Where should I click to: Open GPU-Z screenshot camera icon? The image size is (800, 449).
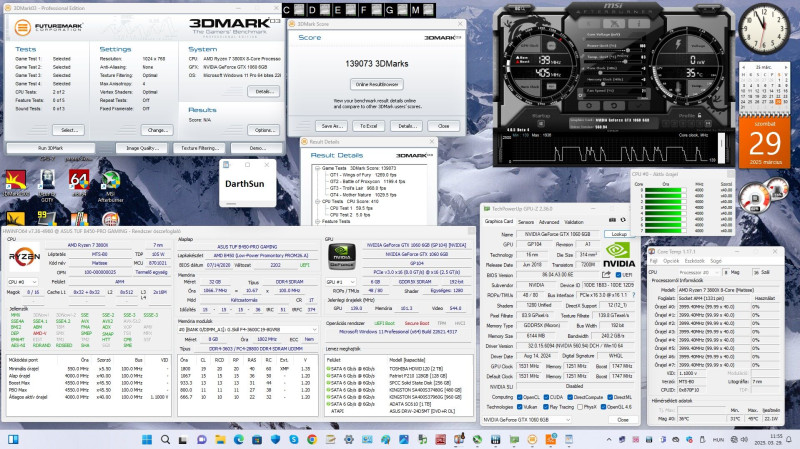pos(612,220)
